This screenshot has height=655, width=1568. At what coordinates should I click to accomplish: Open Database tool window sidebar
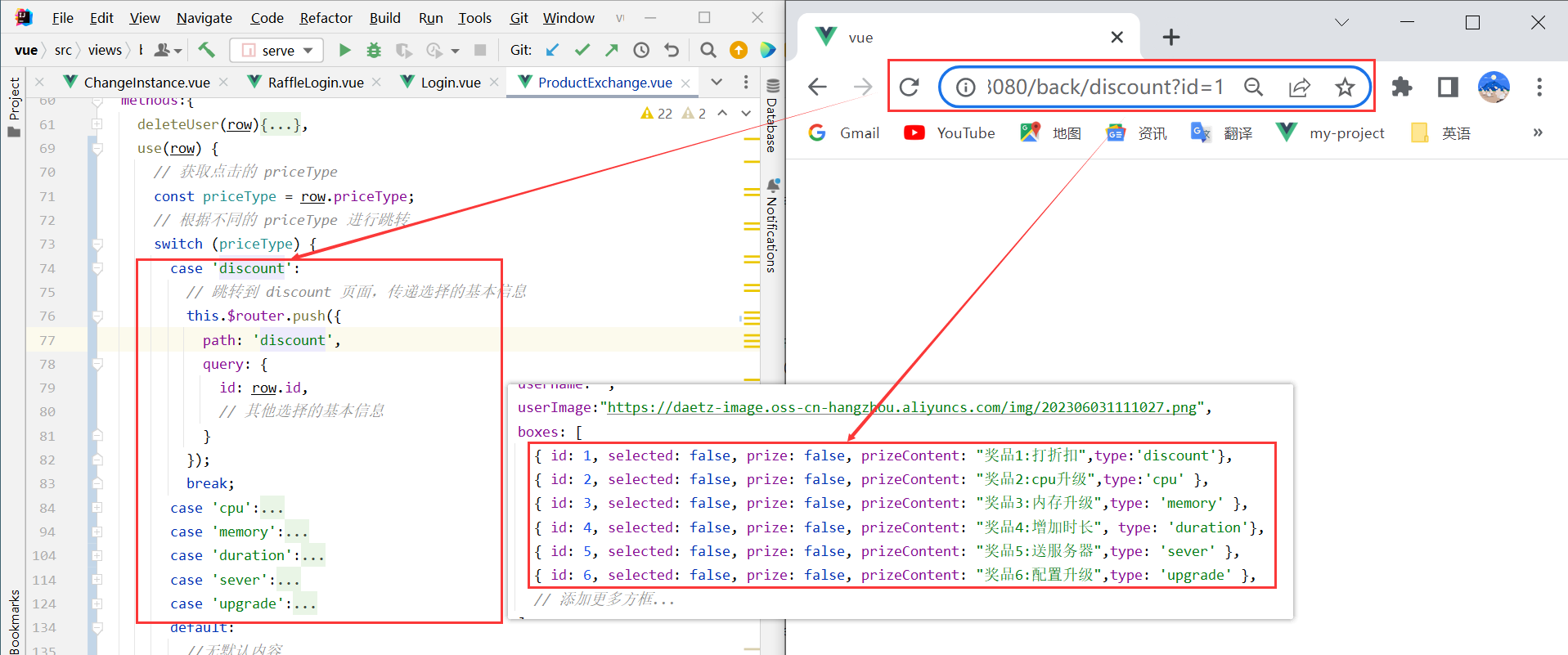tap(772, 114)
